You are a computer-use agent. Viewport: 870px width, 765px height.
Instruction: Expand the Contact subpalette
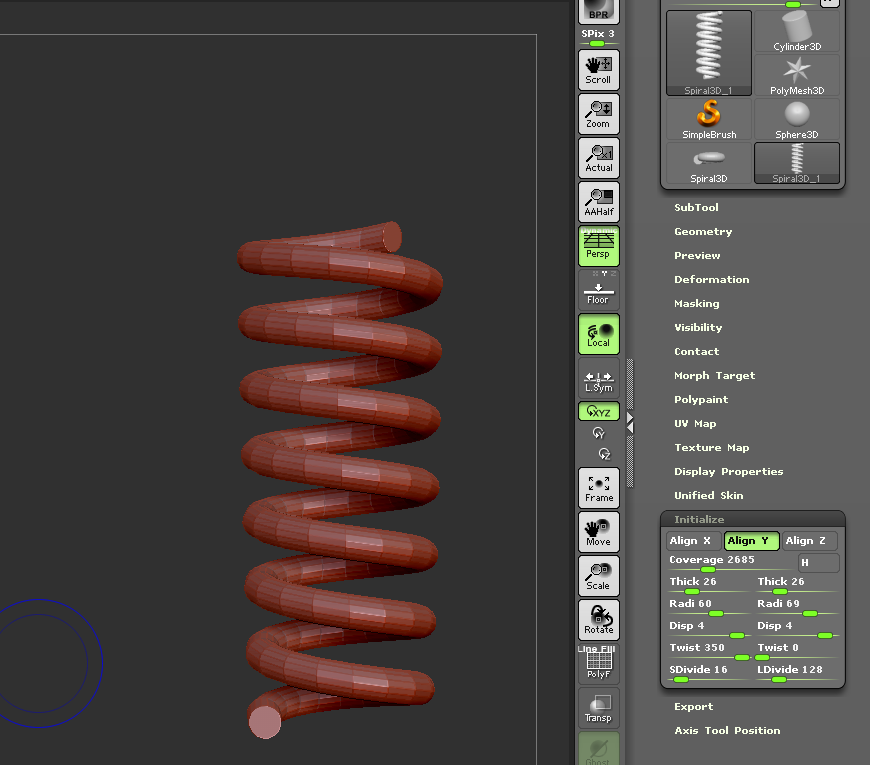(696, 352)
